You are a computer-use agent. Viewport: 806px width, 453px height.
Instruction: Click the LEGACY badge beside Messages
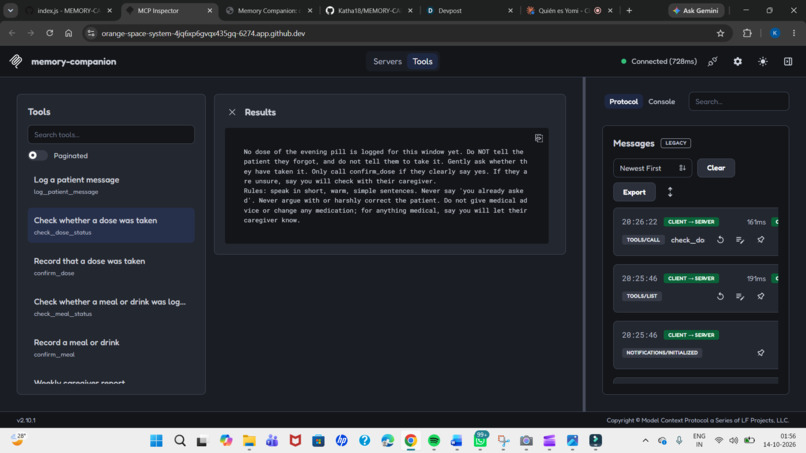(x=675, y=143)
